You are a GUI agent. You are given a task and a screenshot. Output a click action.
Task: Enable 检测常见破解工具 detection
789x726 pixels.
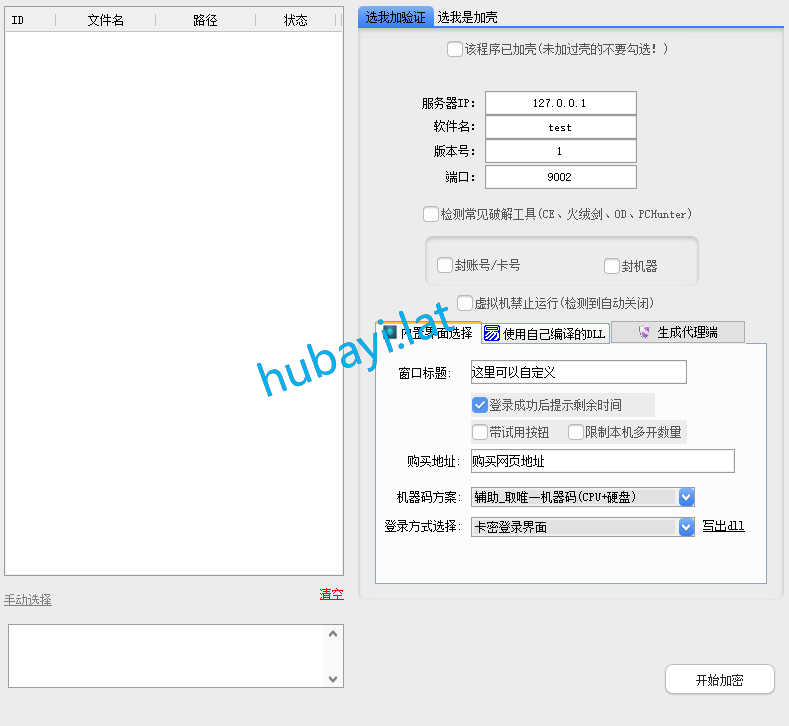(431, 214)
